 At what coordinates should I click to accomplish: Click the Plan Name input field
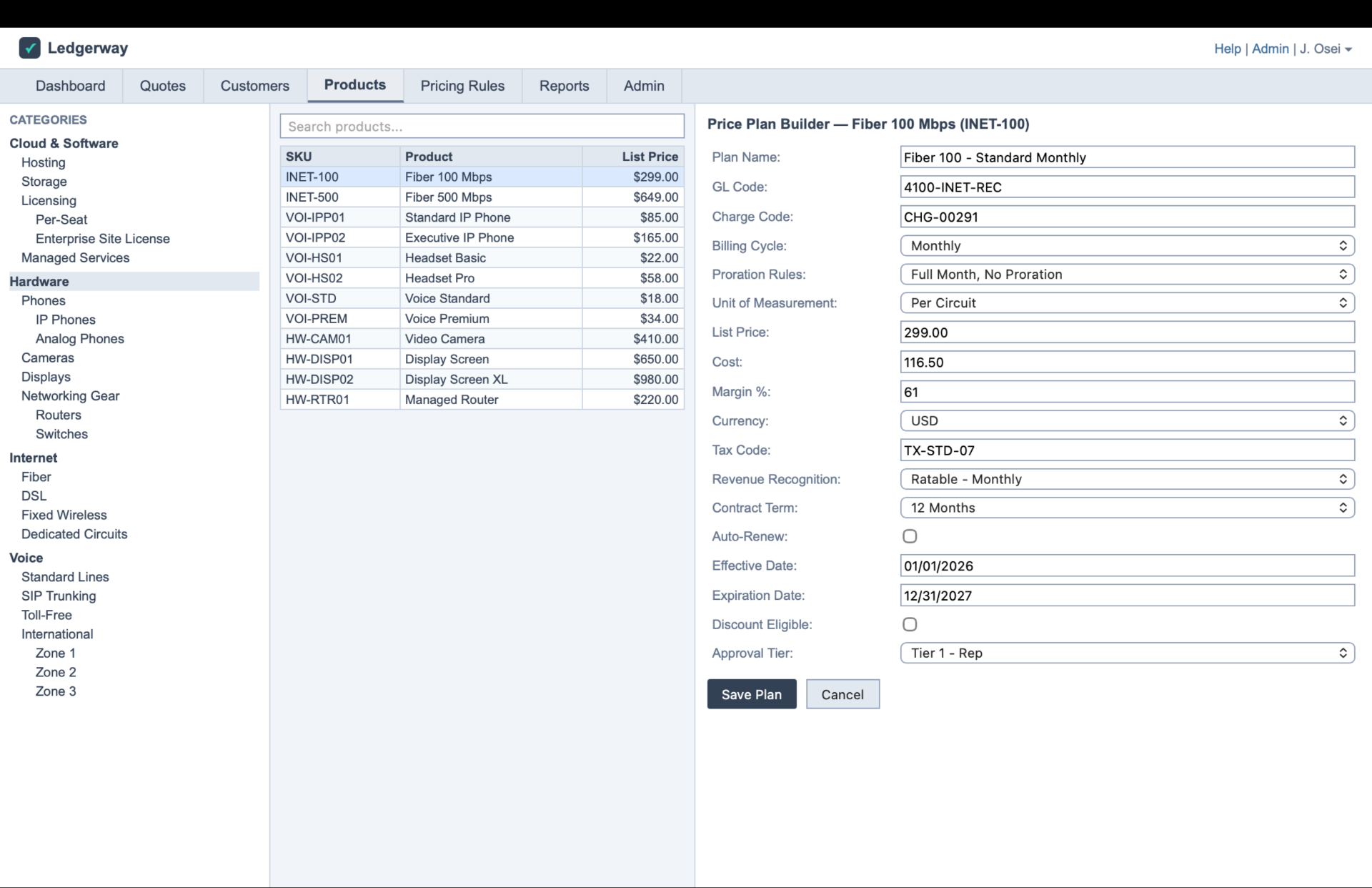[x=1127, y=157]
